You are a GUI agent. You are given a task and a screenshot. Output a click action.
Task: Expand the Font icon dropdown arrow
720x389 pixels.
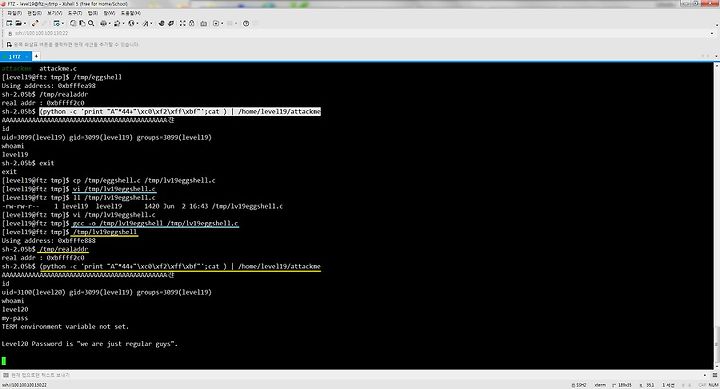tap(152, 23)
